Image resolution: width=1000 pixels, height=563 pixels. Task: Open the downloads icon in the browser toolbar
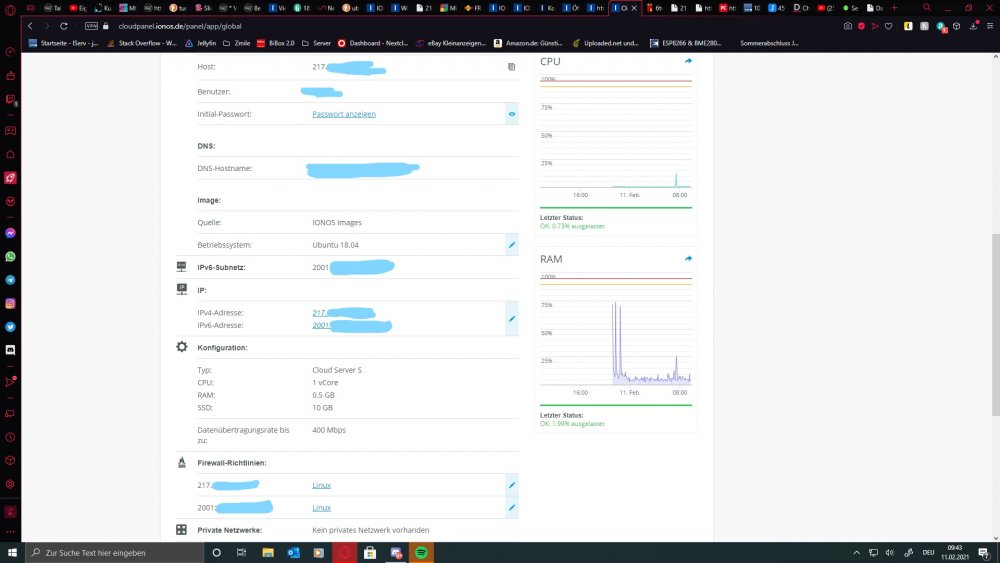974,26
